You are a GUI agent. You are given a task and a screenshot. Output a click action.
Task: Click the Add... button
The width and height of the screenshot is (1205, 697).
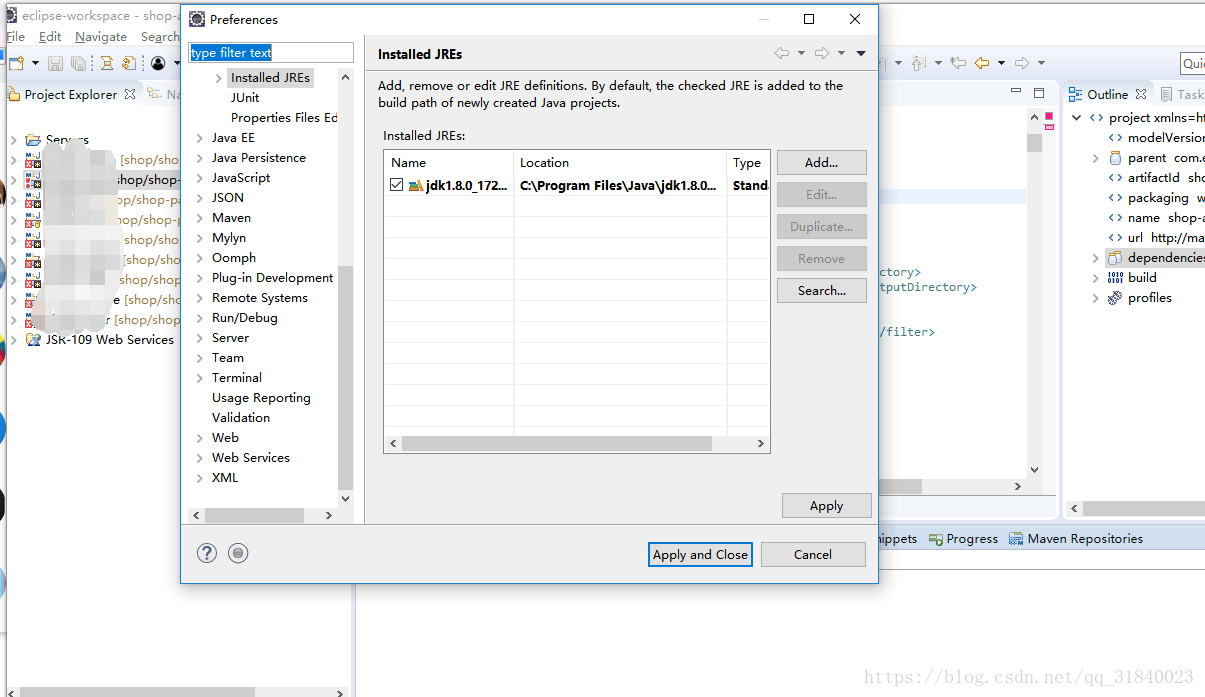coord(821,162)
